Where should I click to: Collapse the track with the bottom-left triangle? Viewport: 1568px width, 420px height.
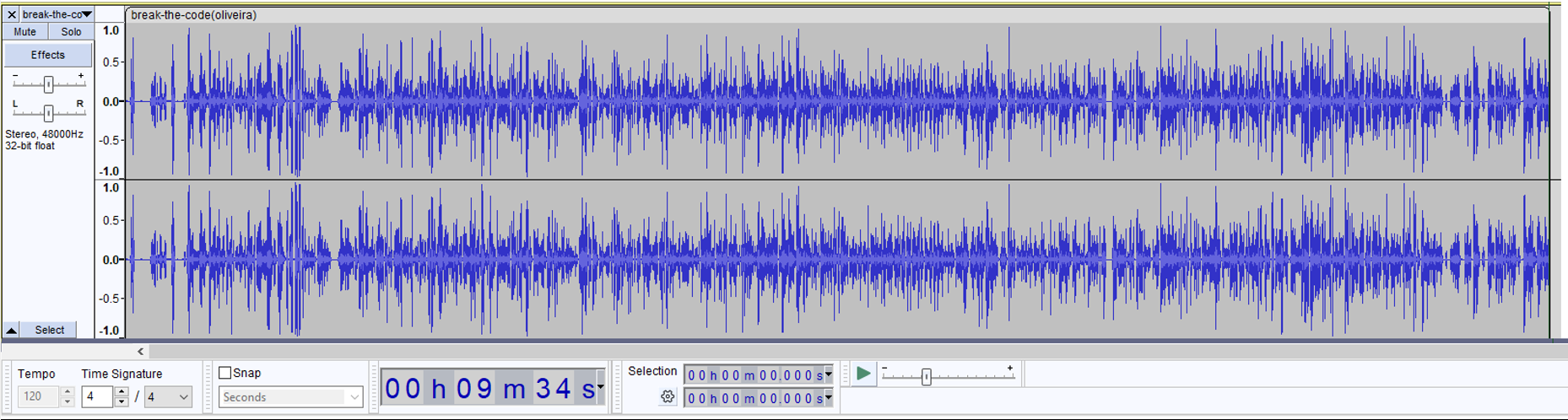[11, 330]
